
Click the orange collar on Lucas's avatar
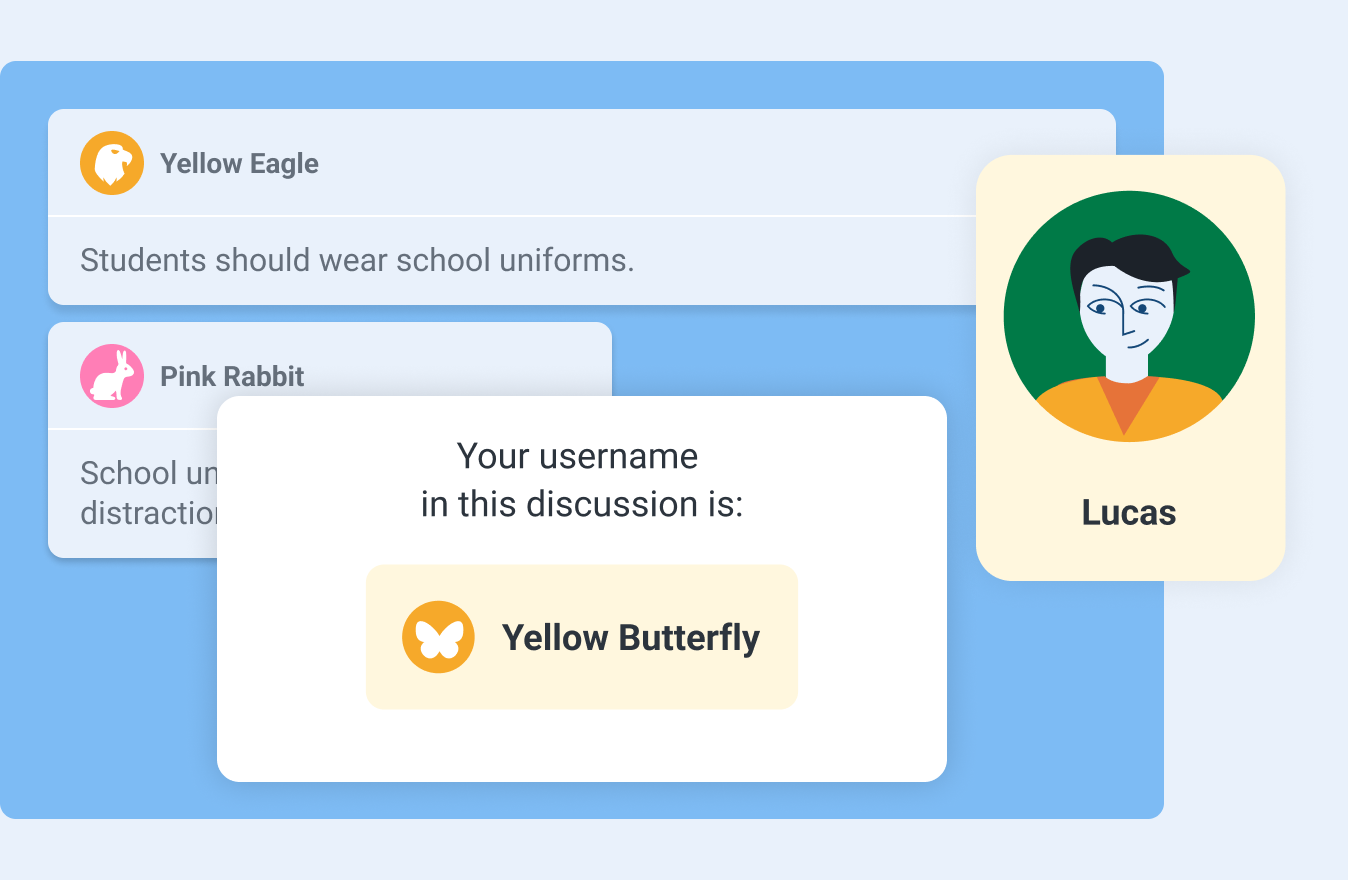click(1128, 403)
